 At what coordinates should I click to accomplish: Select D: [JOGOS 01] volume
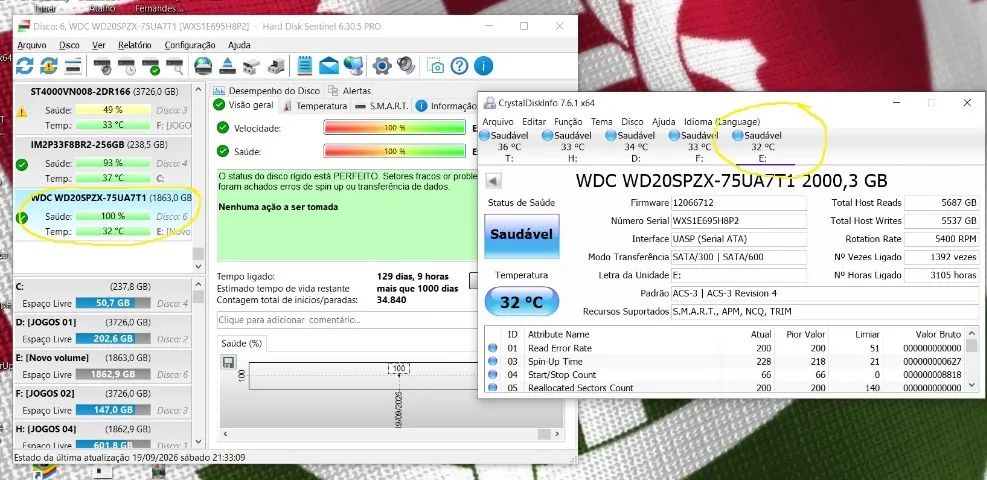click(103, 330)
